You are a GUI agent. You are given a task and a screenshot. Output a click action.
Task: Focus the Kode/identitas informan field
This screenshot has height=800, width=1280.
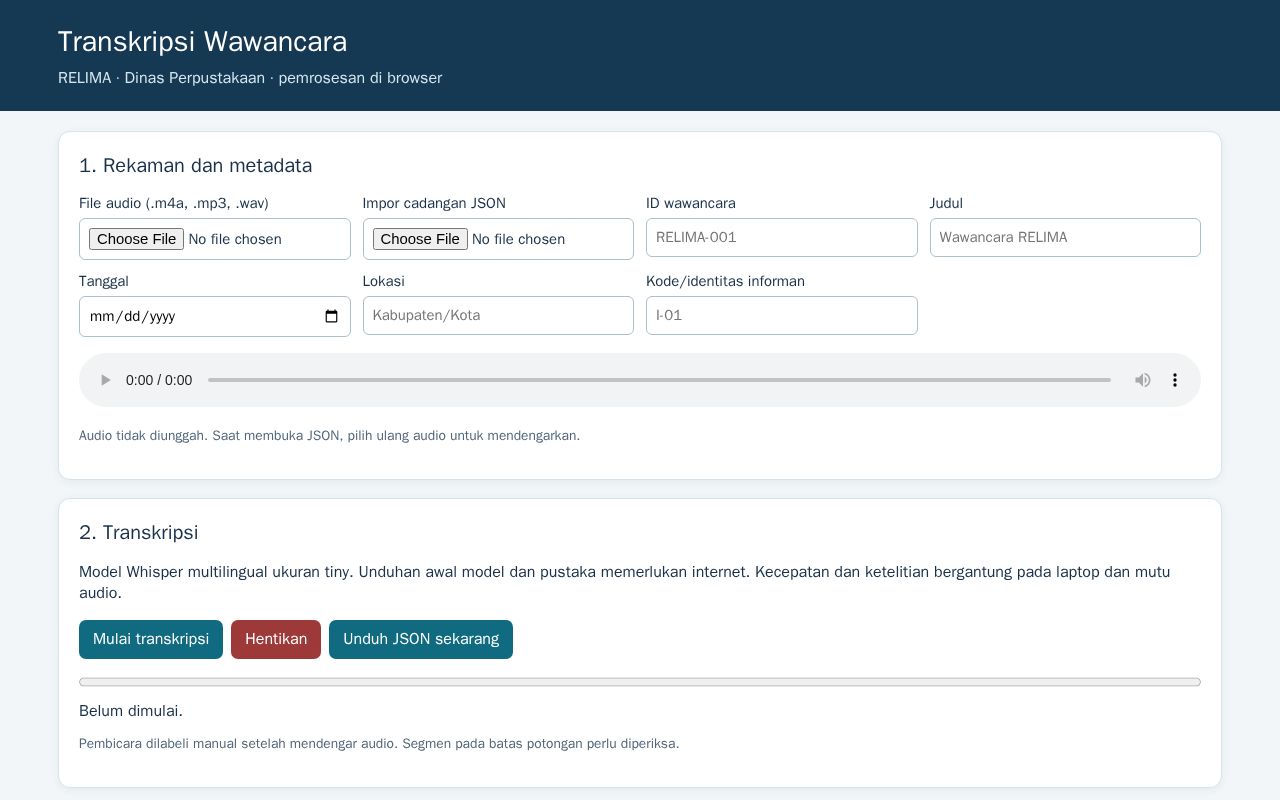pos(782,315)
